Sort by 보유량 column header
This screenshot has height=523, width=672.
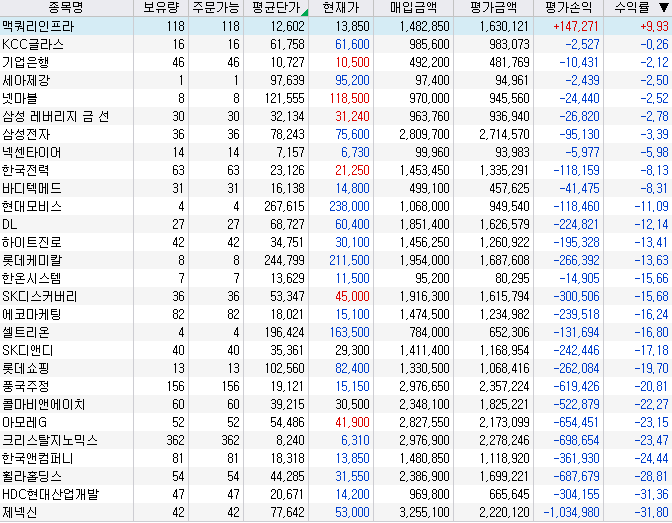[161, 8]
